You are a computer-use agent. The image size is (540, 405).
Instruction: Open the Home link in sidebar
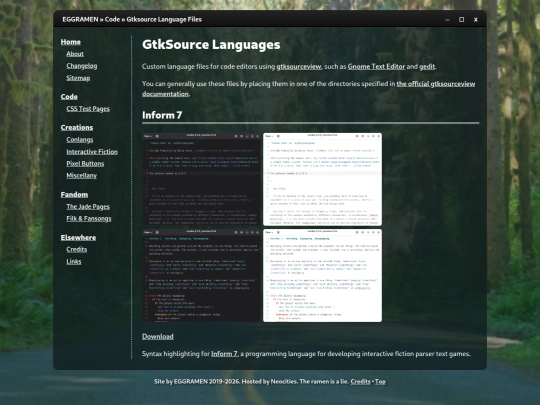click(x=71, y=42)
